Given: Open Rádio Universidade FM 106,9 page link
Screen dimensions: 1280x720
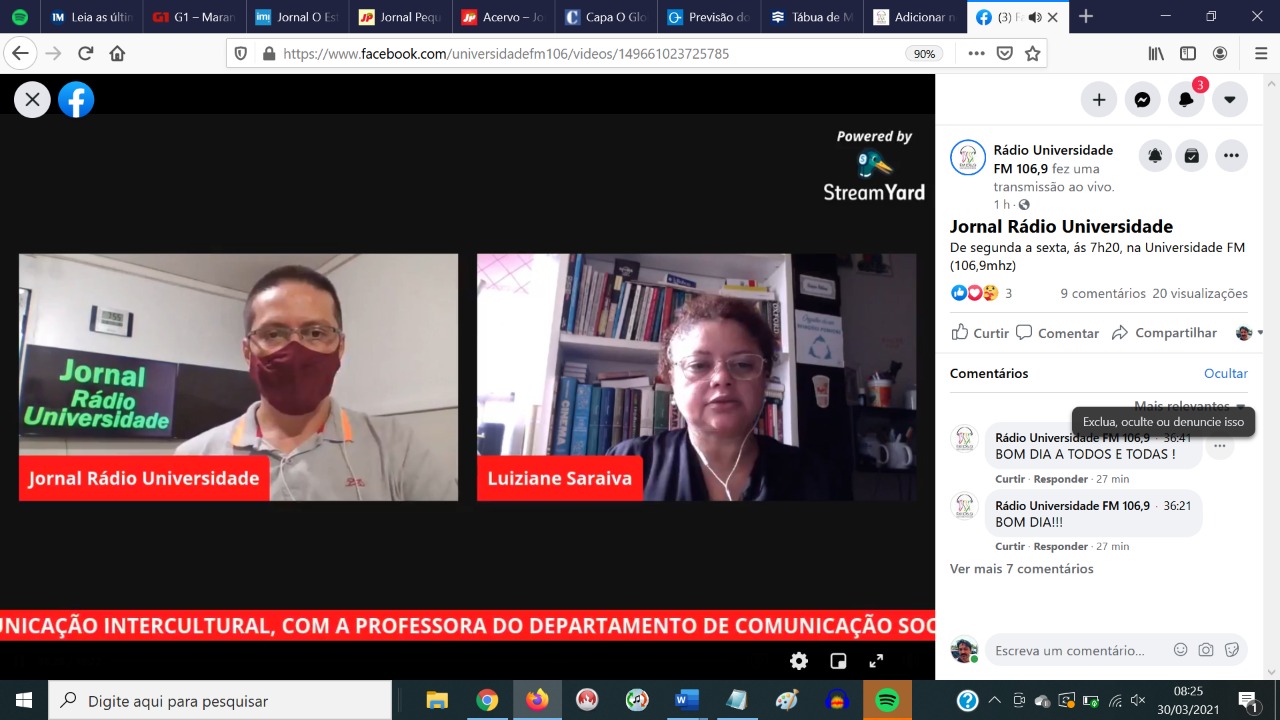Looking at the screenshot, I should [x=1053, y=159].
